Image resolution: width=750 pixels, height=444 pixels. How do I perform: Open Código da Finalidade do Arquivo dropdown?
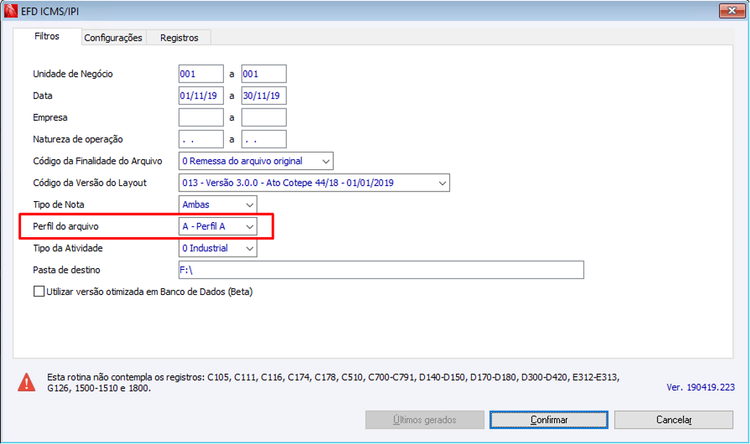pyautogui.click(x=256, y=161)
